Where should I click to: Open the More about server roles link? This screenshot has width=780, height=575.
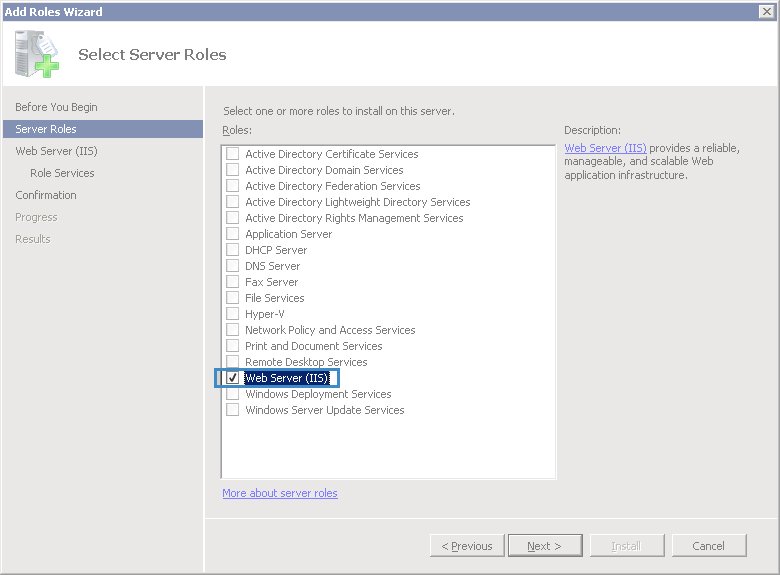click(x=280, y=493)
